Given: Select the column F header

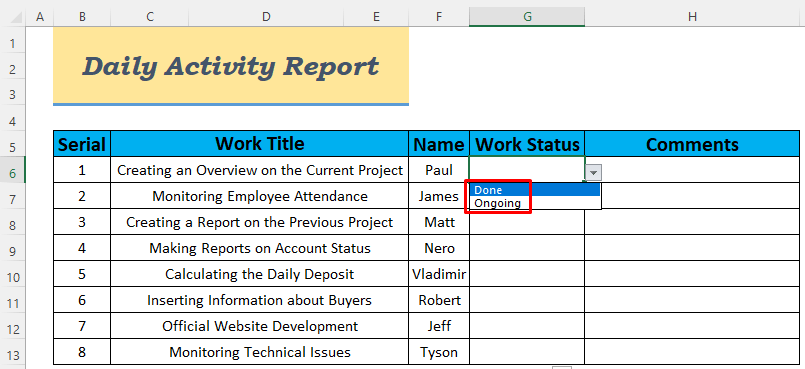Looking at the screenshot, I should 438,17.
